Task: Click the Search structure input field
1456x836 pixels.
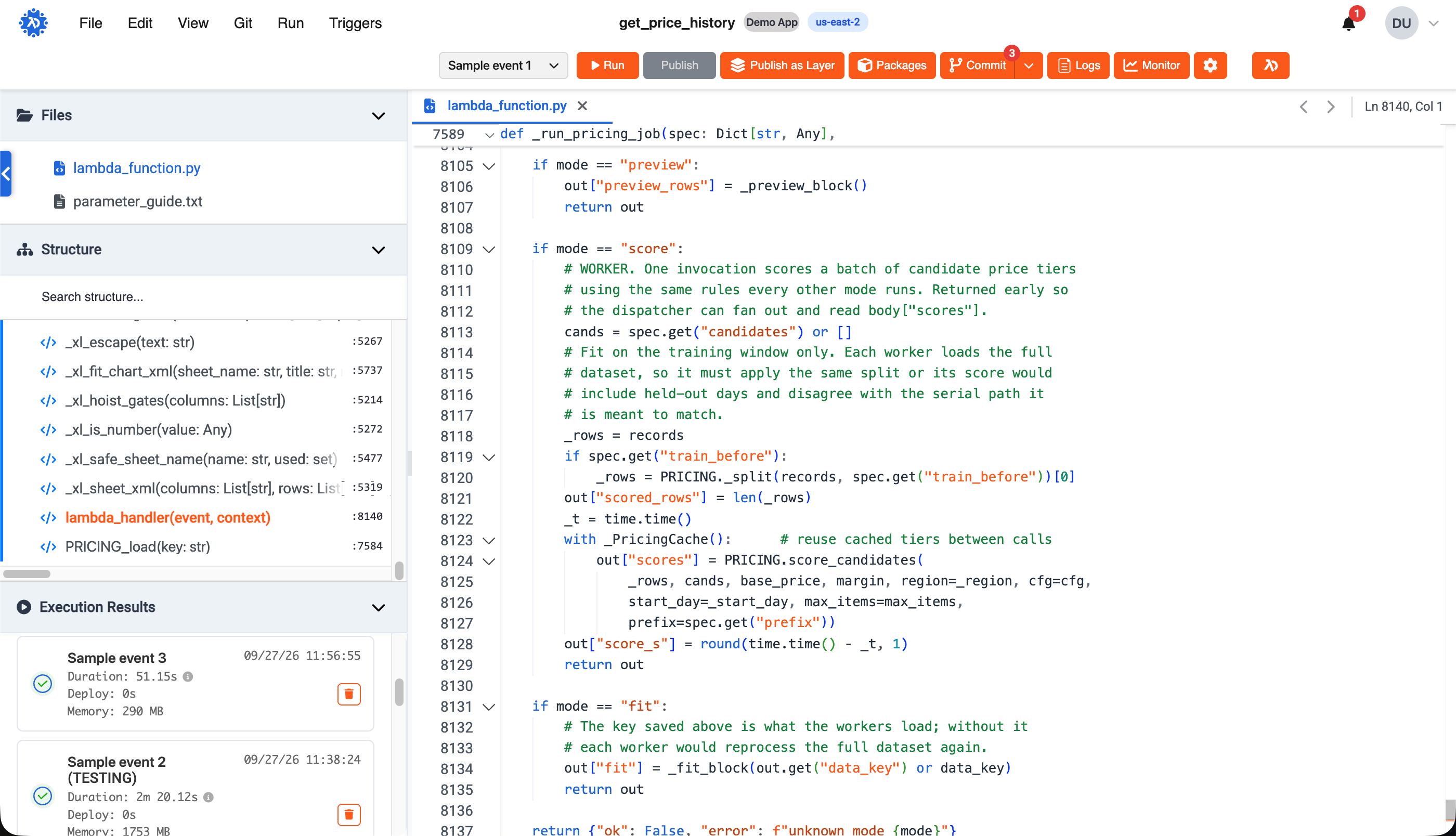Action: pos(203,297)
